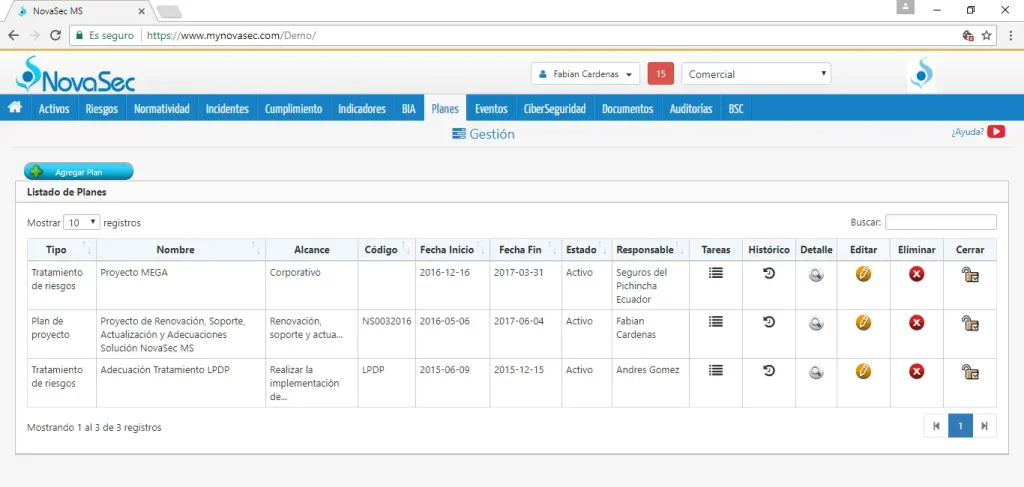Go to last page of table
1024x487 pixels.
click(x=984, y=426)
